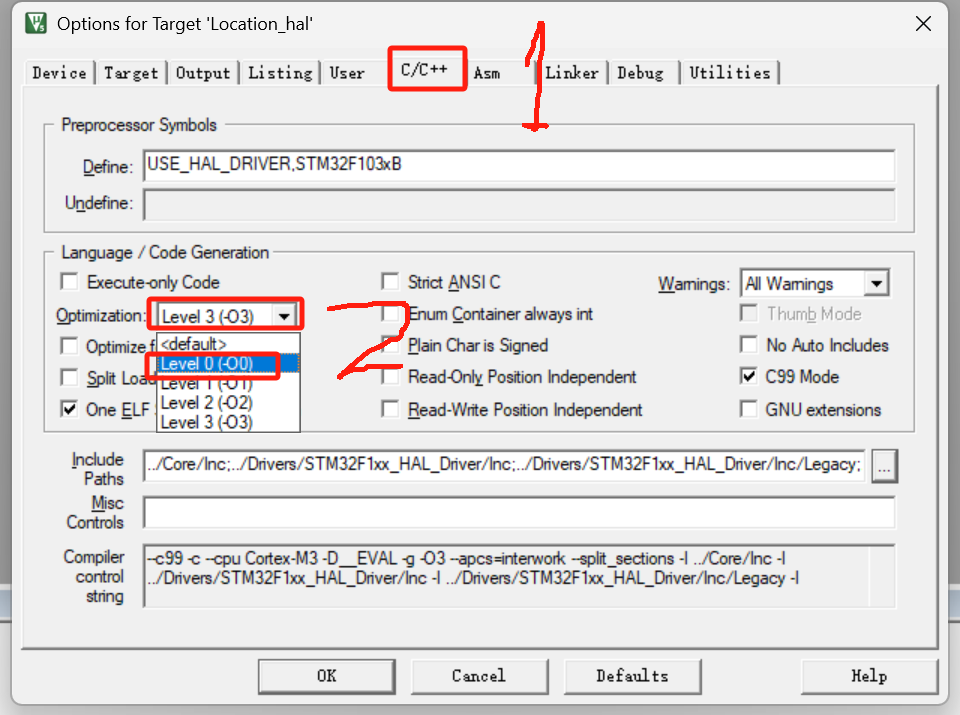Uncheck One ELF Section per Function

click(x=70, y=409)
